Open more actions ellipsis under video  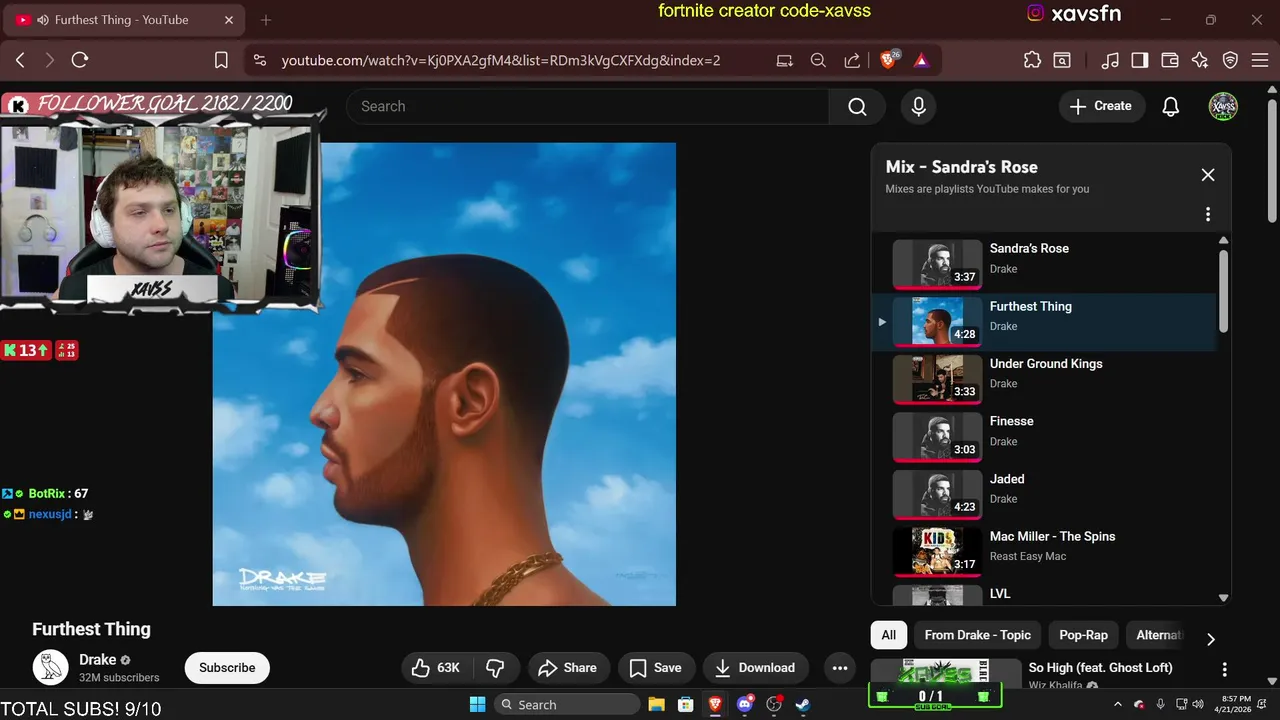[840, 668]
